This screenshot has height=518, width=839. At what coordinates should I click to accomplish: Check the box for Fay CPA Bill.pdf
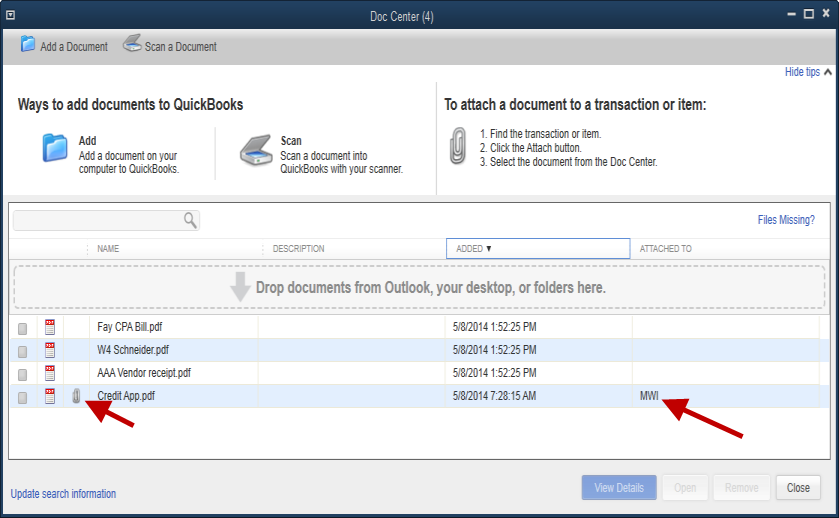tap(22, 329)
